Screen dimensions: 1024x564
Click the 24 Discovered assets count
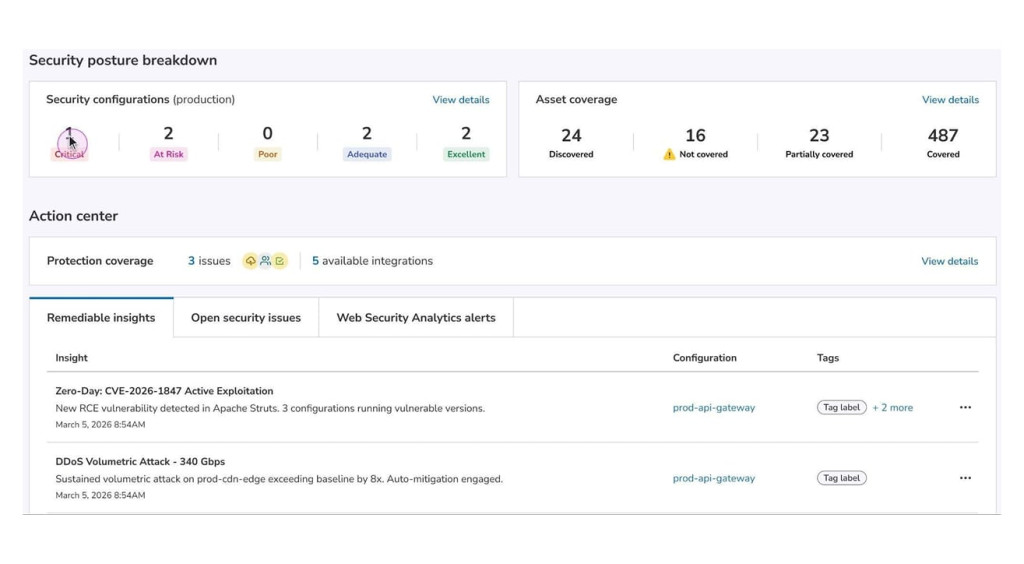click(x=571, y=136)
